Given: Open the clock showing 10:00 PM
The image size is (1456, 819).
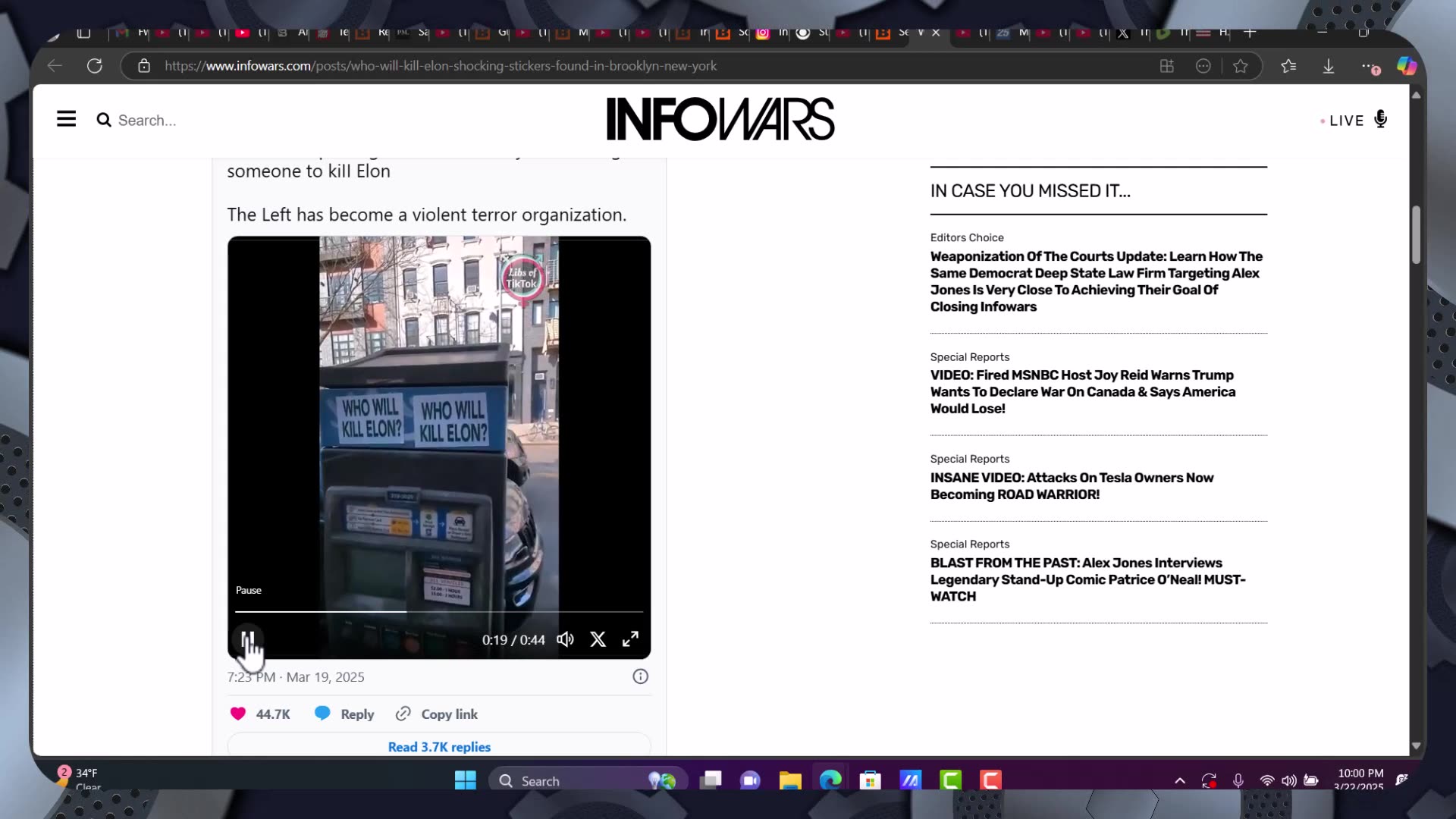Looking at the screenshot, I should point(1360,779).
